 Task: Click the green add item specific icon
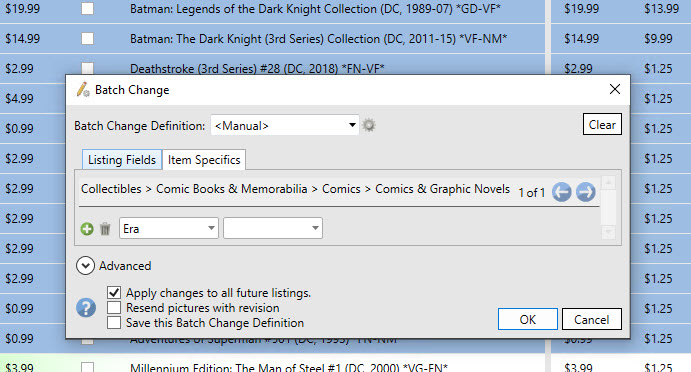pyautogui.click(x=87, y=229)
